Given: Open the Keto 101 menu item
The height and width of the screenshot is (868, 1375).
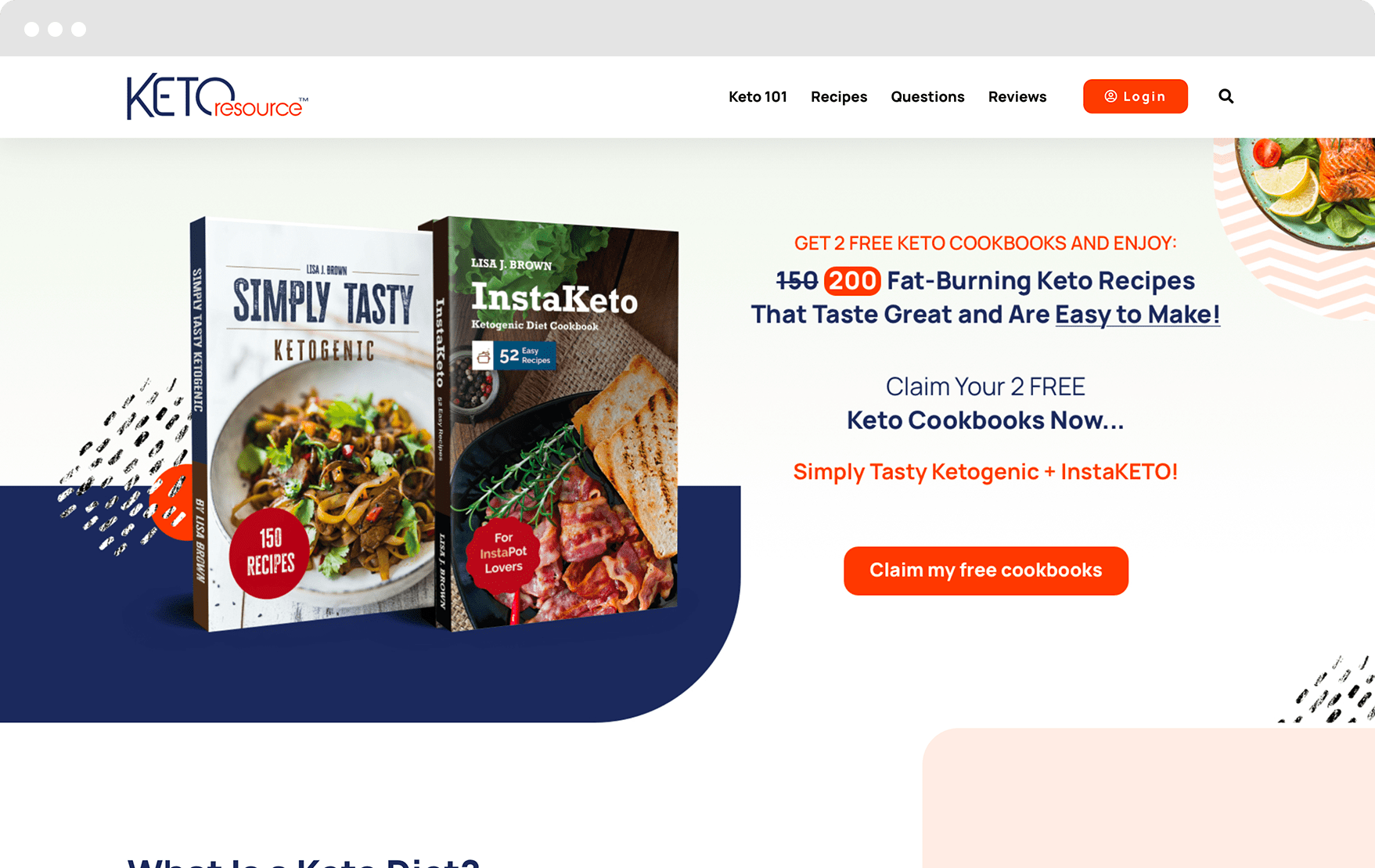Looking at the screenshot, I should coord(758,96).
